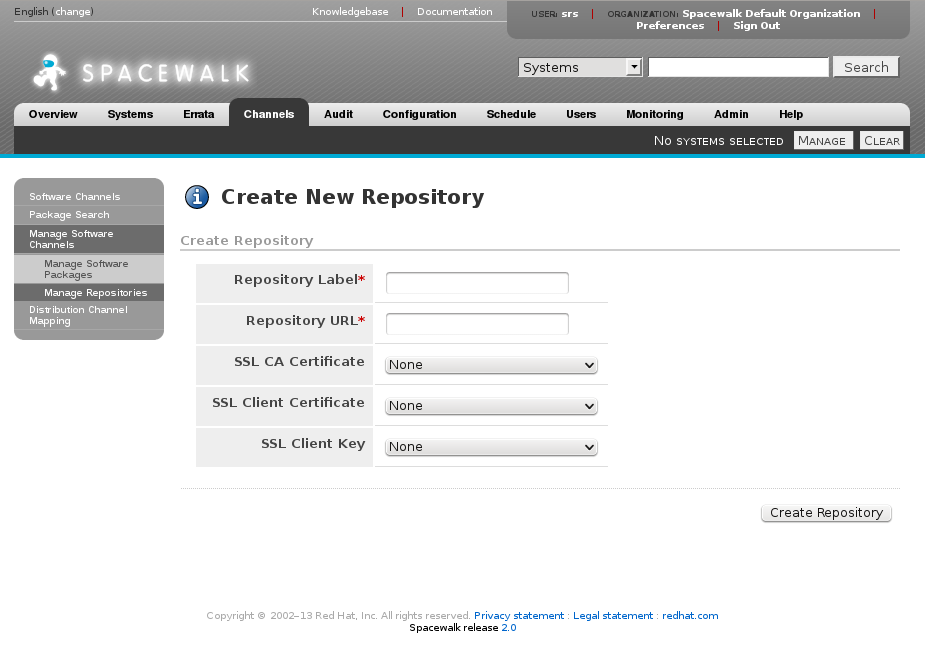Open the Distribution Channel Mapping sidebar link
The image size is (925, 653).
point(78,315)
